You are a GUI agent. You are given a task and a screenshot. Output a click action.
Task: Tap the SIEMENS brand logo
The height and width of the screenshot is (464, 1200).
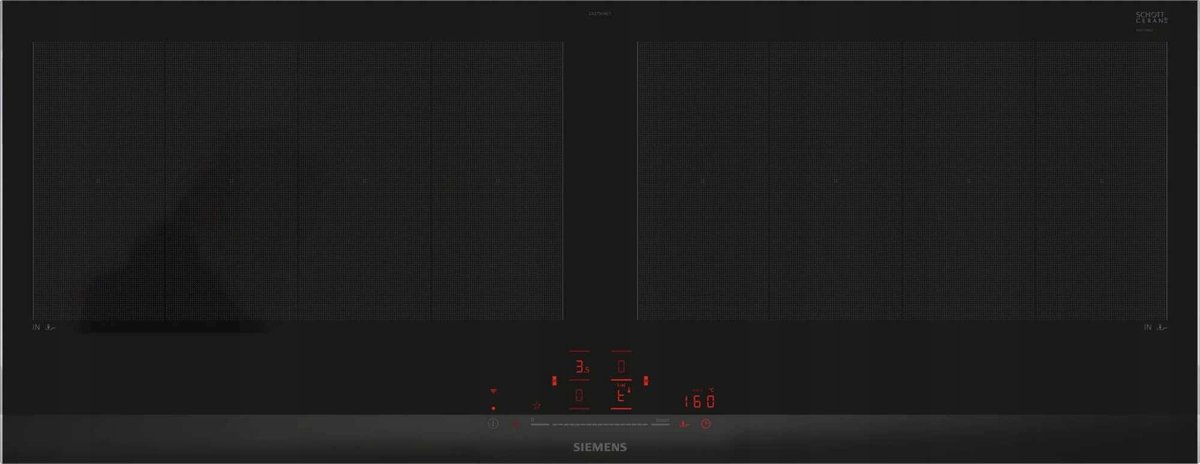click(x=599, y=447)
